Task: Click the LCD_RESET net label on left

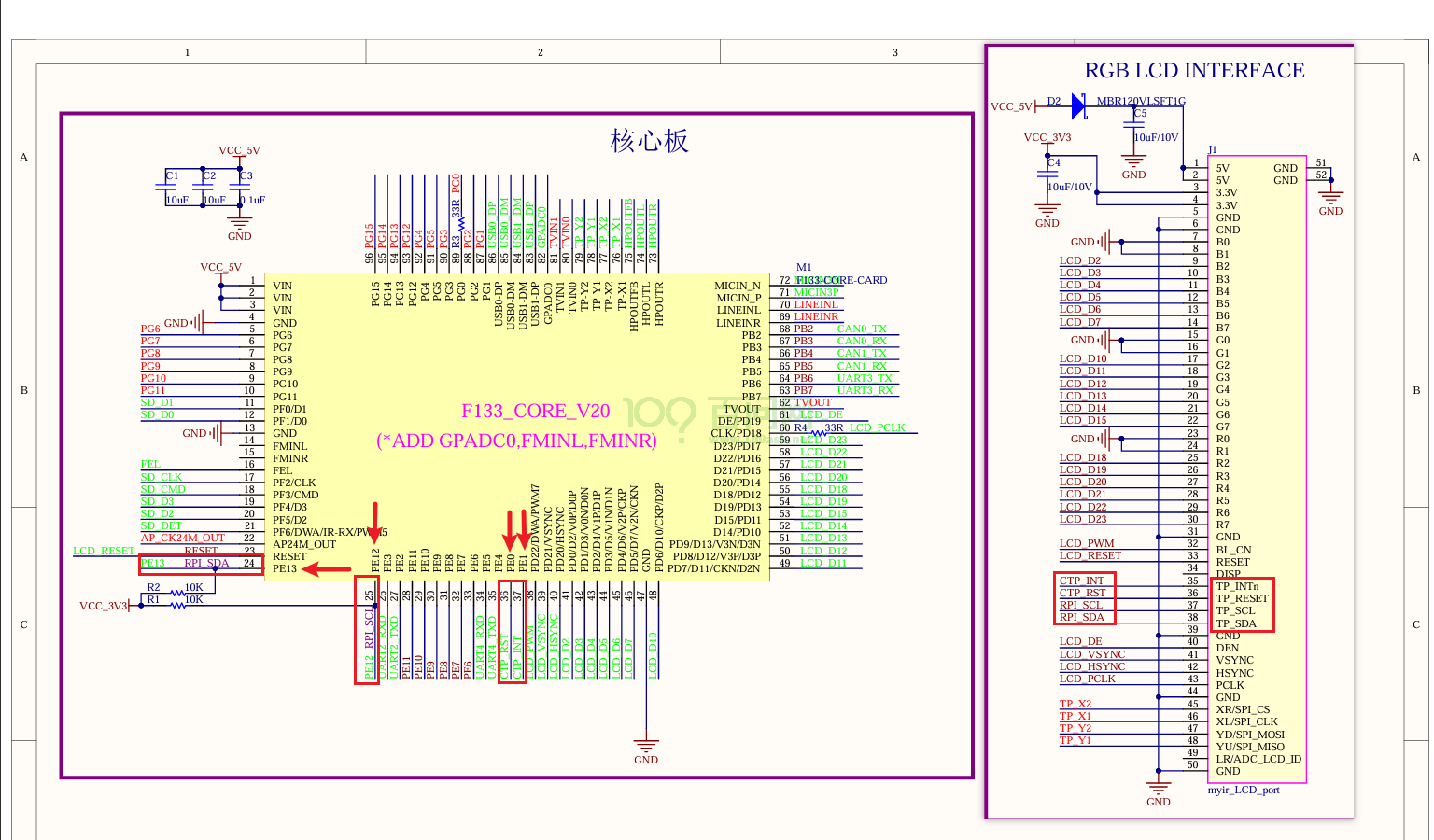Action: (x=104, y=551)
